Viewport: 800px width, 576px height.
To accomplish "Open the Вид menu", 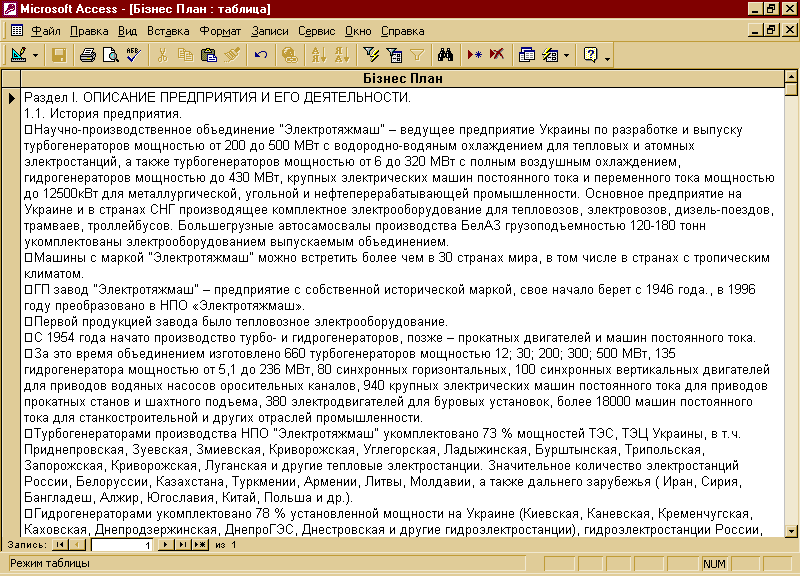I will point(127,31).
